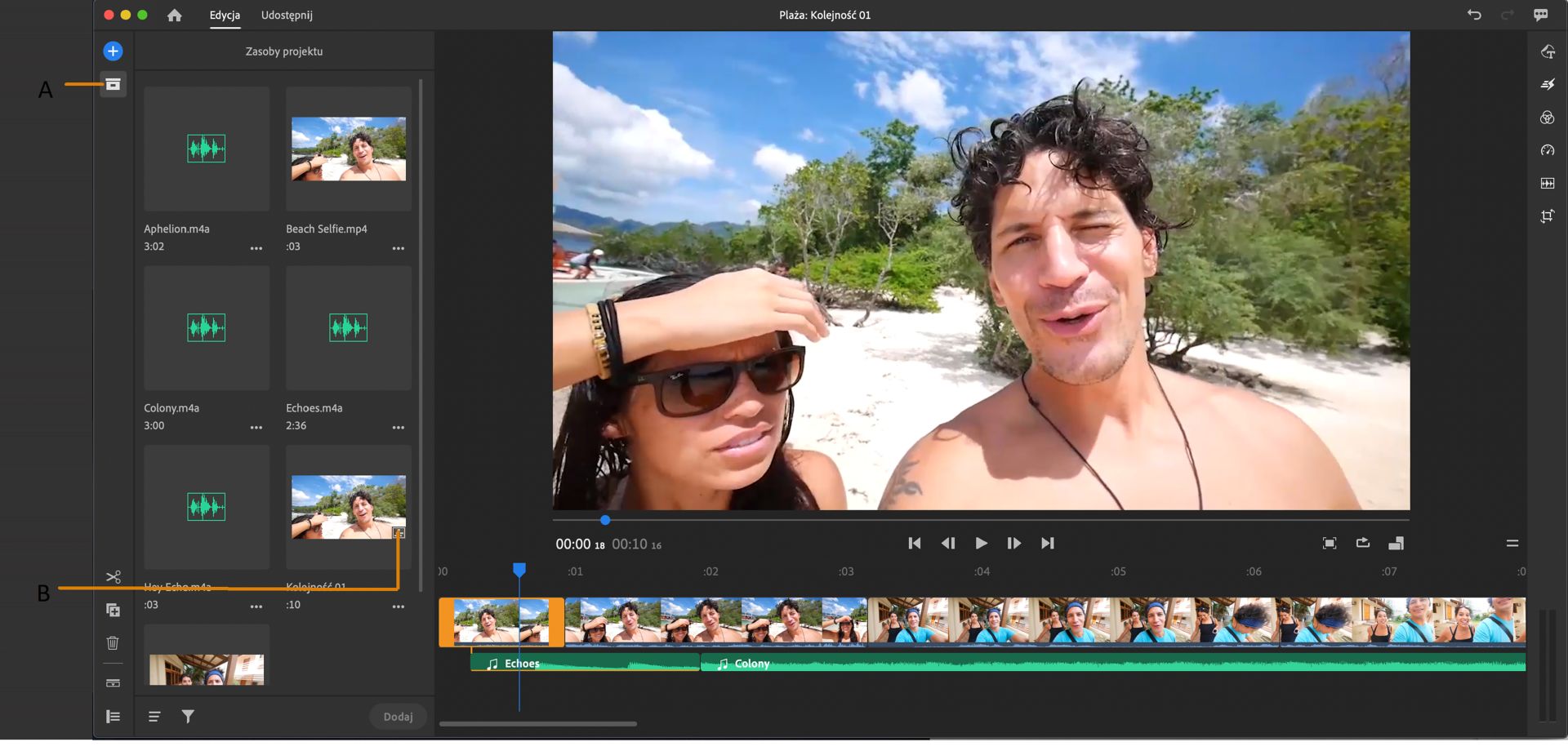Click the assets panel vertical scrollbar
This screenshot has width=1568, height=751.
[421, 335]
